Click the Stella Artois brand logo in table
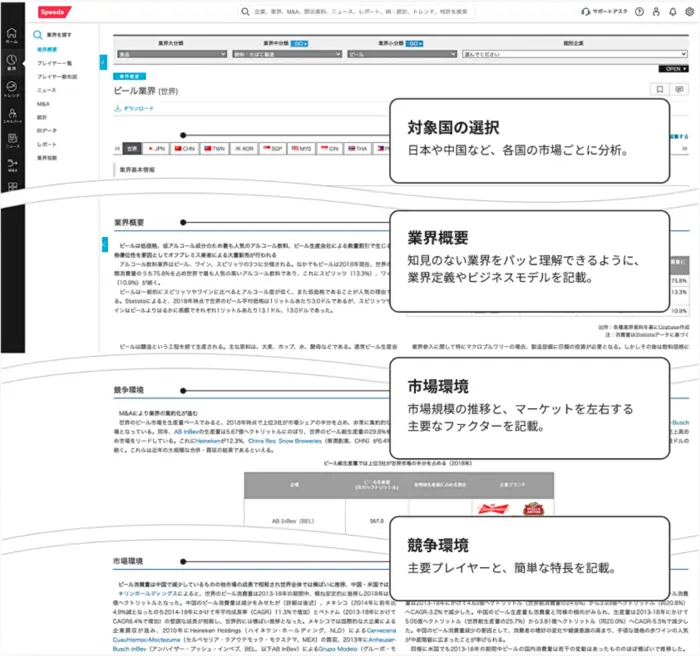Viewport: 700px width, 656px height. tap(534, 509)
